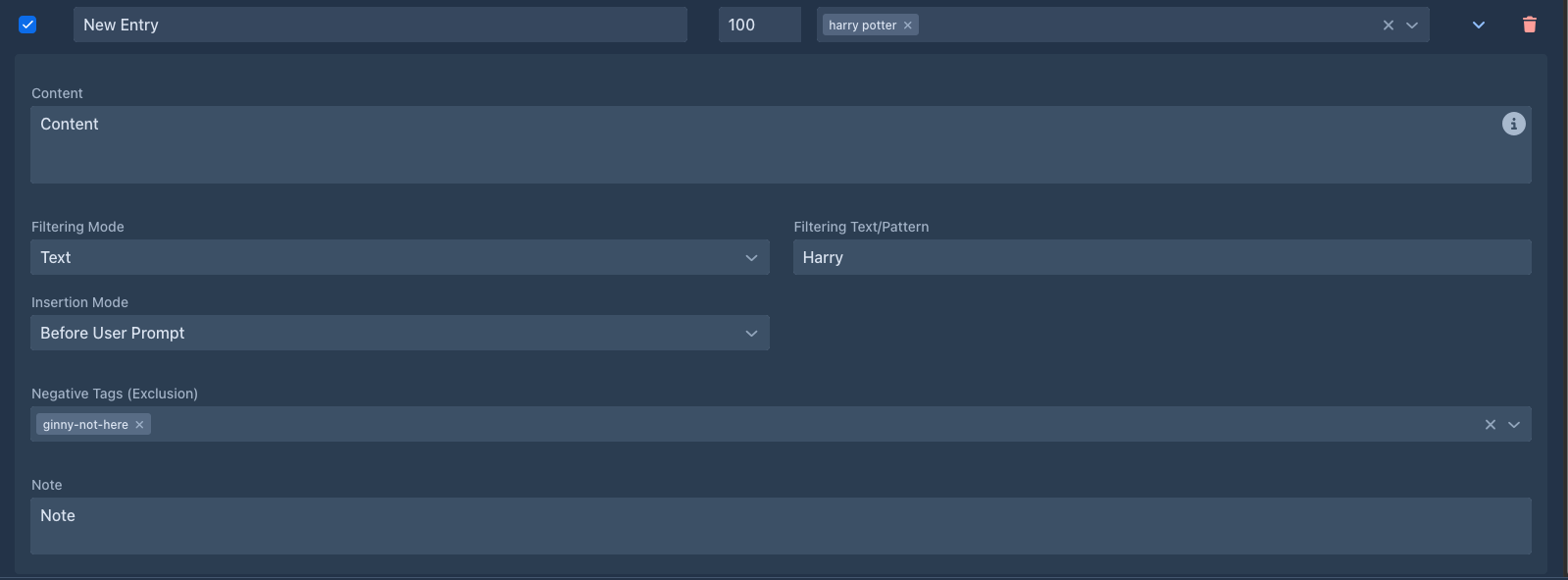Edit the New Entry name field
This screenshot has width=1568, height=580.
click(x=380, y=25)
